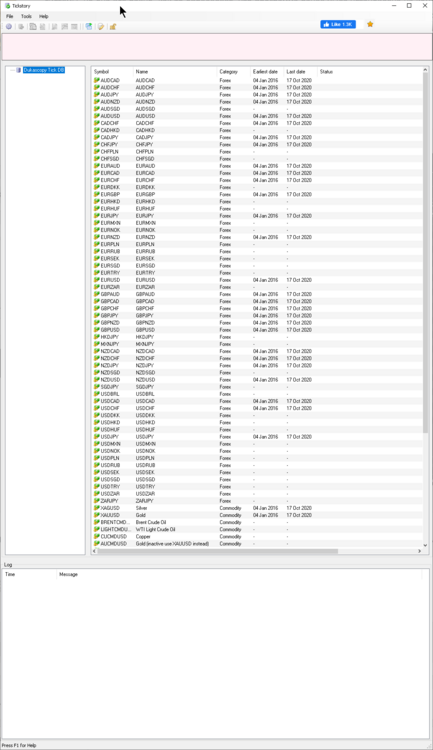Viewport: 433px width, 750px height.
Task: Click the NZDCAD symbol text
Action: click(110, 351)
